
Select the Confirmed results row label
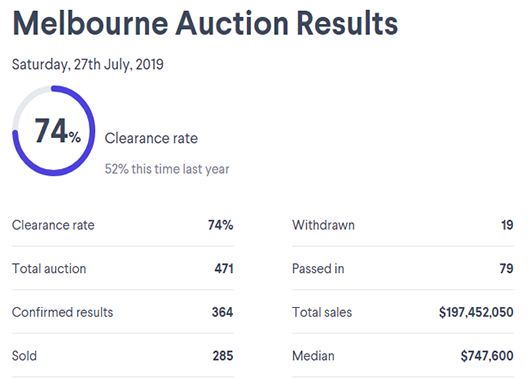tap(63, 312)
